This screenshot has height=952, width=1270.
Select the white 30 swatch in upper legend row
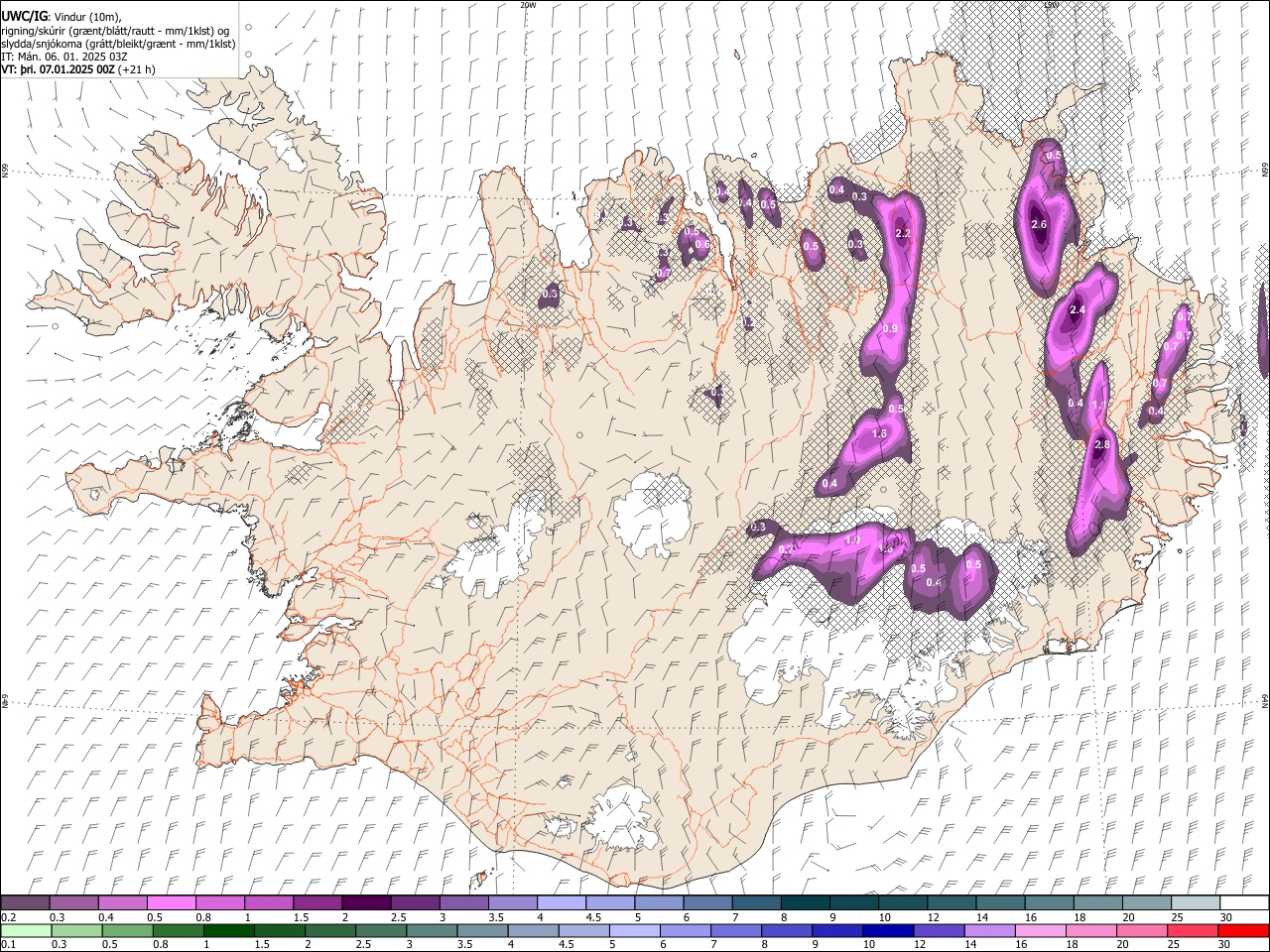(x=1243, y=903)
